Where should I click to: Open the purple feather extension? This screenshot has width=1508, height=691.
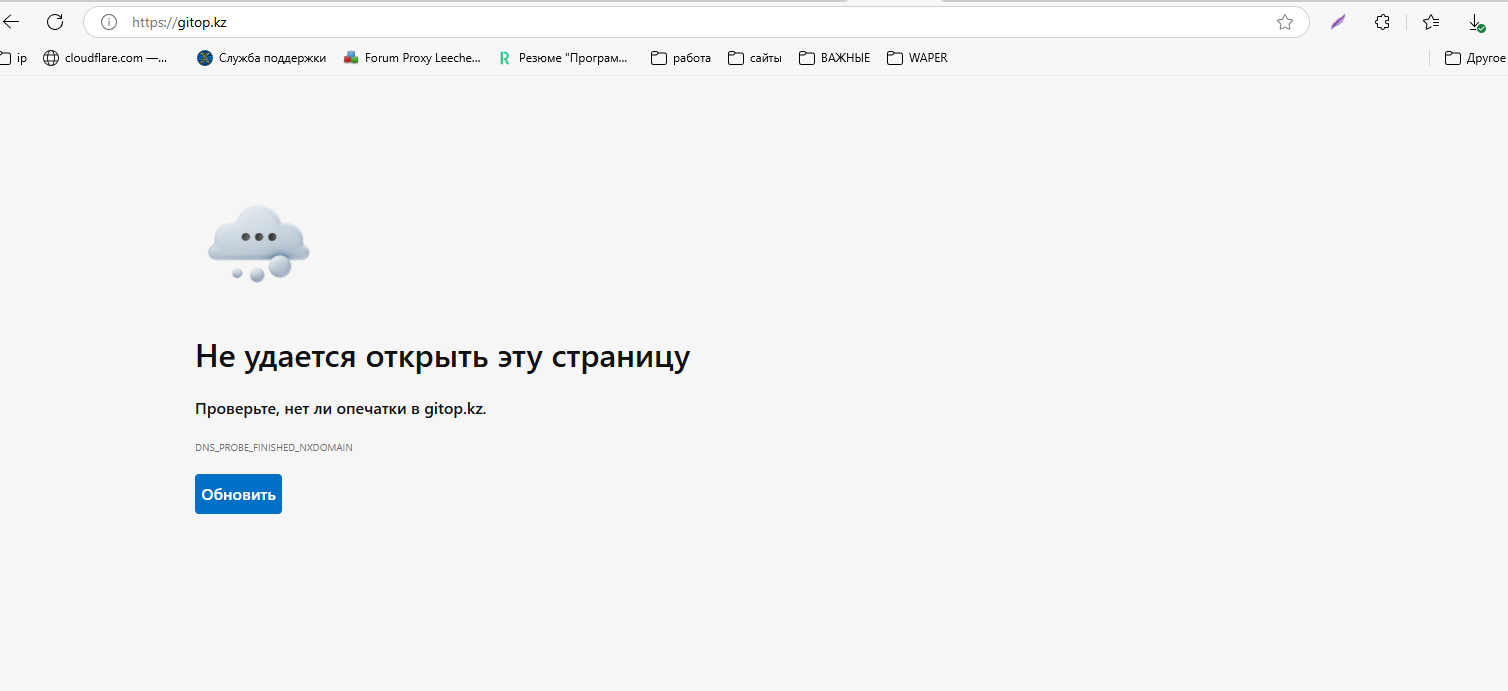click(x=1338, y=22)
